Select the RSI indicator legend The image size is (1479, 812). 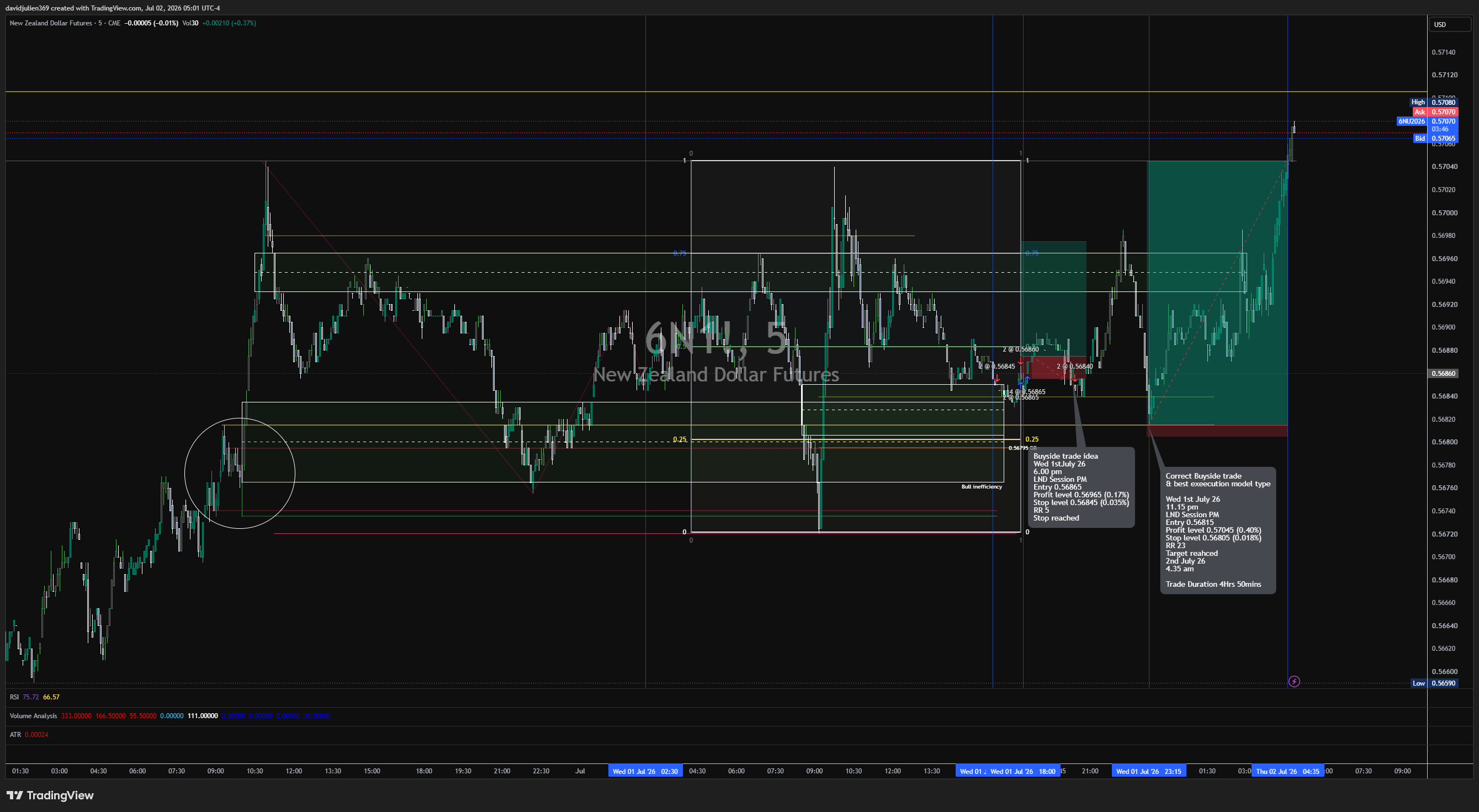14,697
